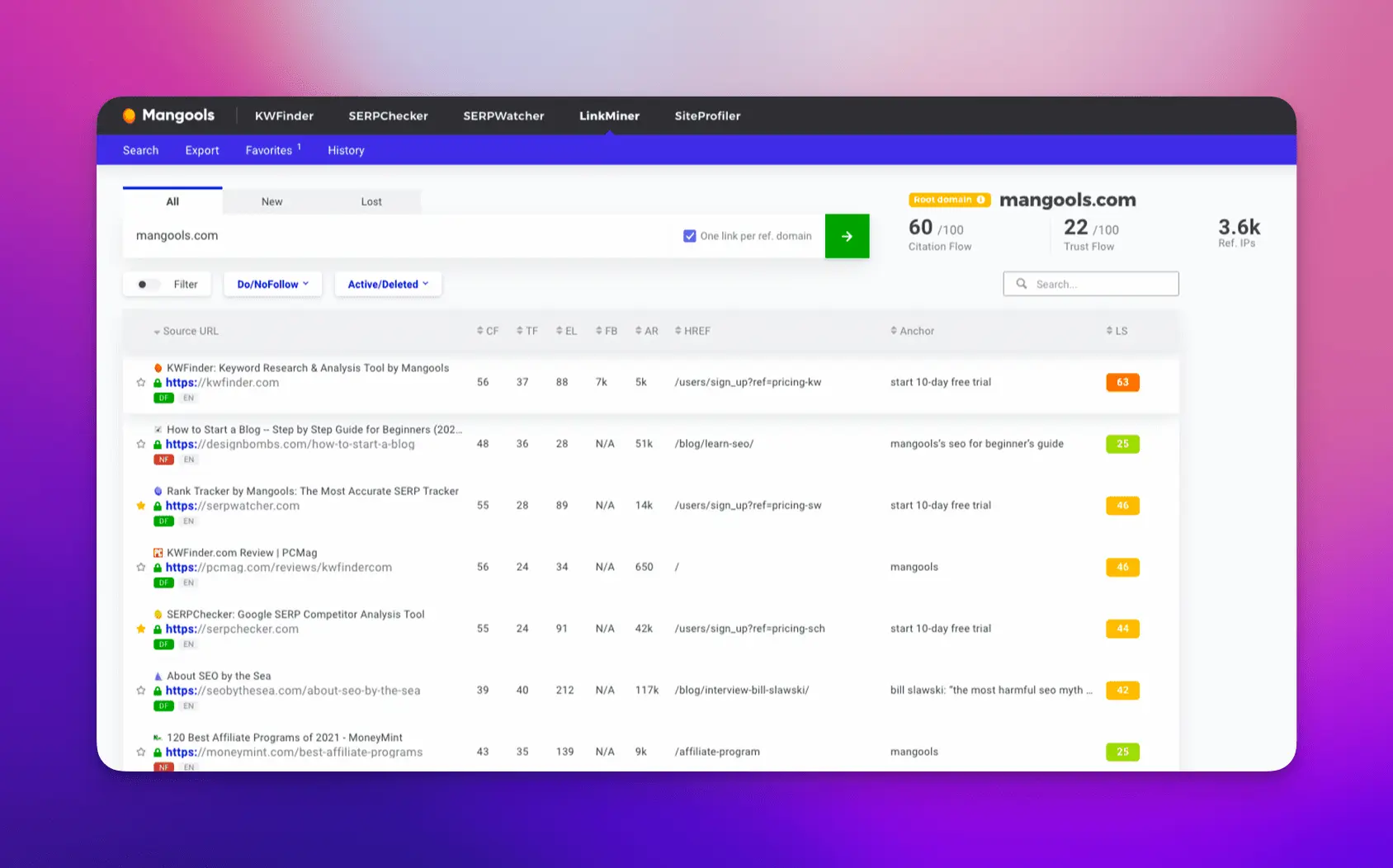
Task: Click the orange 63 Link Strength badge
Action: coord(1121,382)
